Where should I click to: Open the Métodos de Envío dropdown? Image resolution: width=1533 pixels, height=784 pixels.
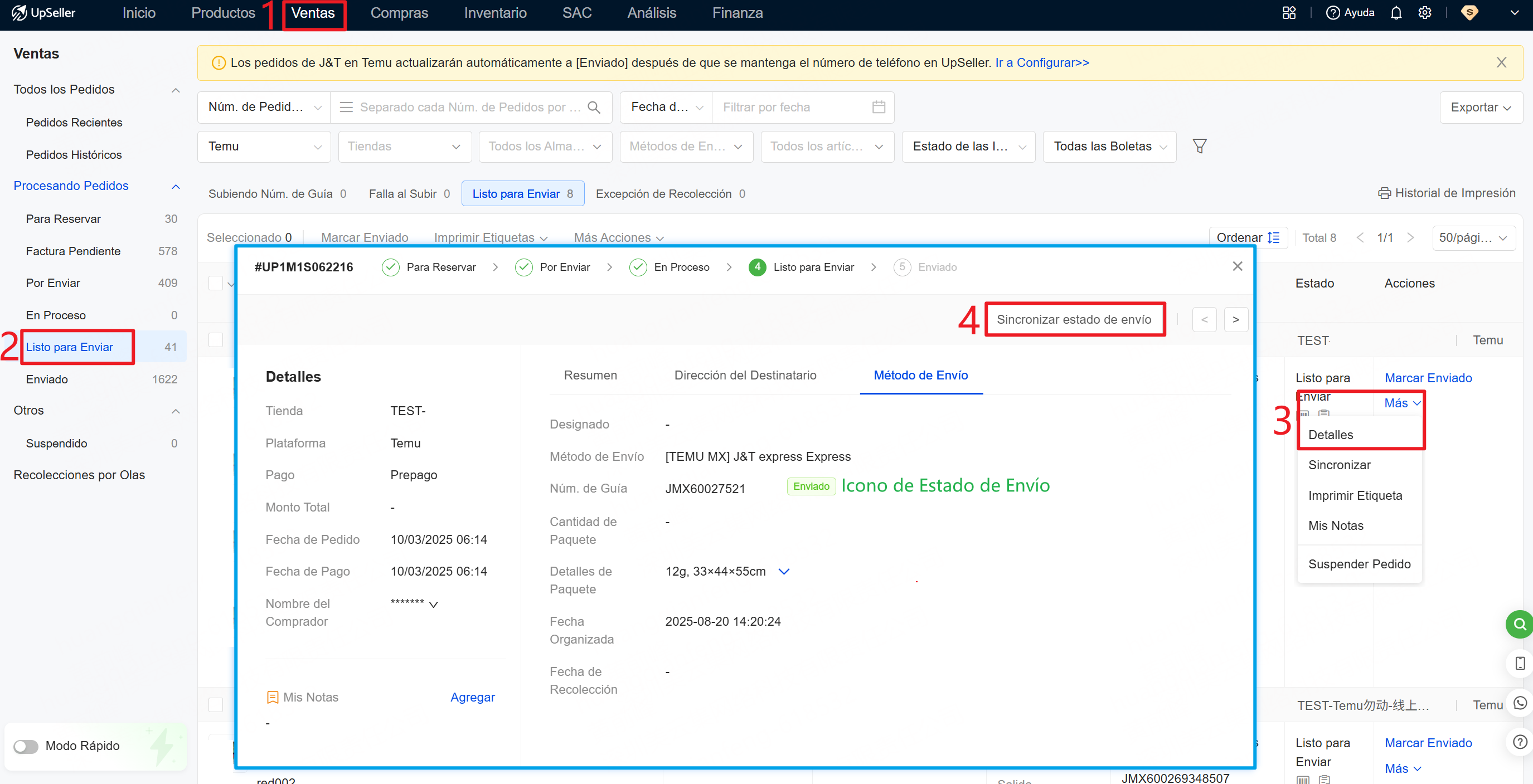click(x=686, y=147)
